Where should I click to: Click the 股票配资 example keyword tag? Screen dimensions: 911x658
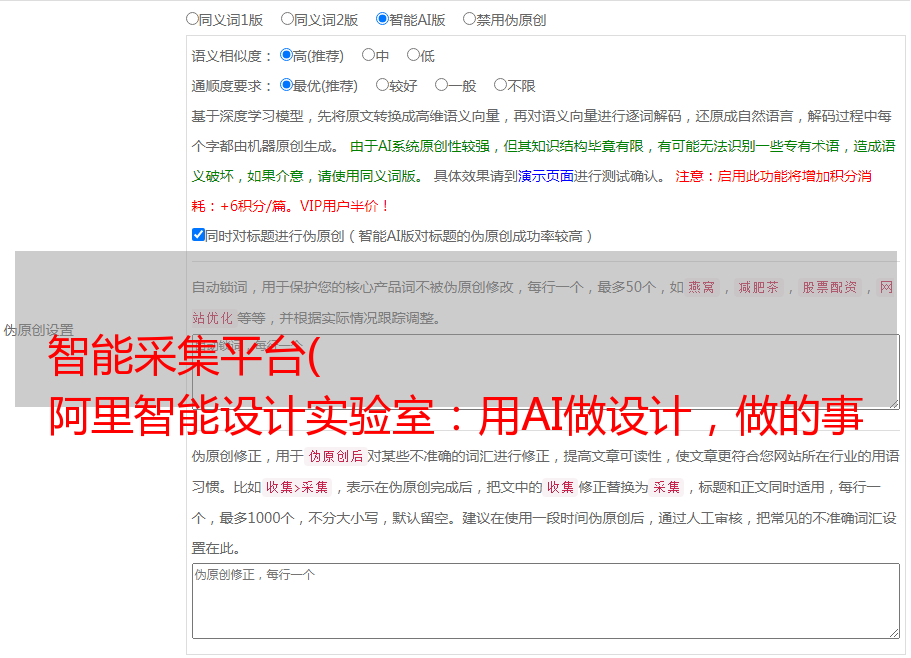(829, 288)
